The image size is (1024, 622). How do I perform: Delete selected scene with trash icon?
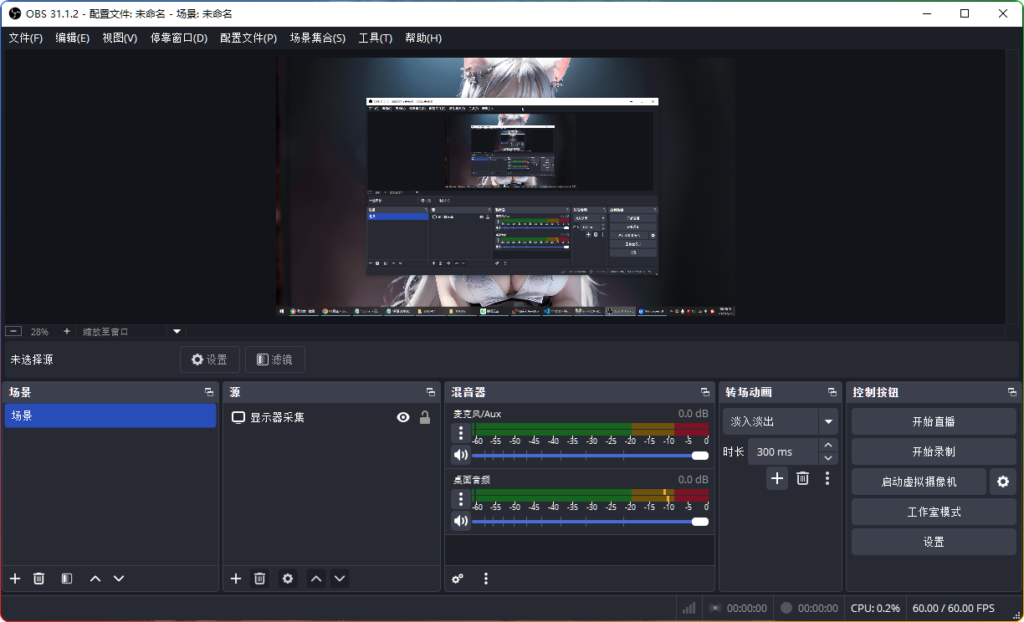tap(39, 578)
